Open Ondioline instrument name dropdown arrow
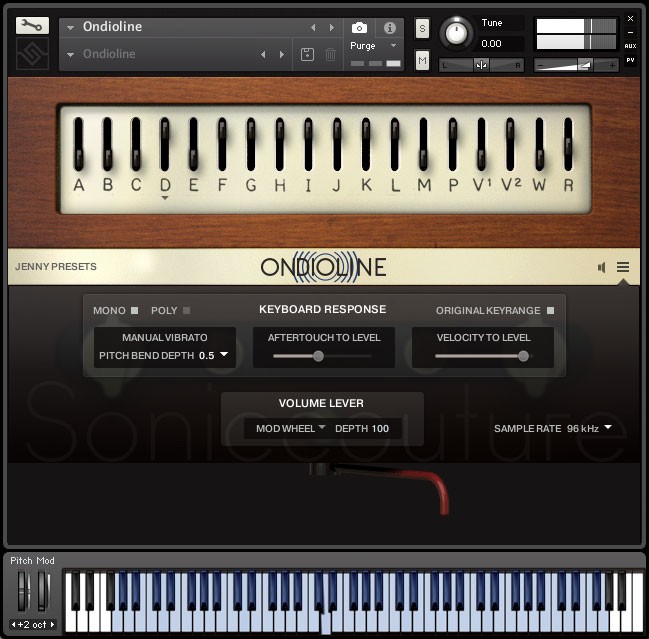 [70, 28]
